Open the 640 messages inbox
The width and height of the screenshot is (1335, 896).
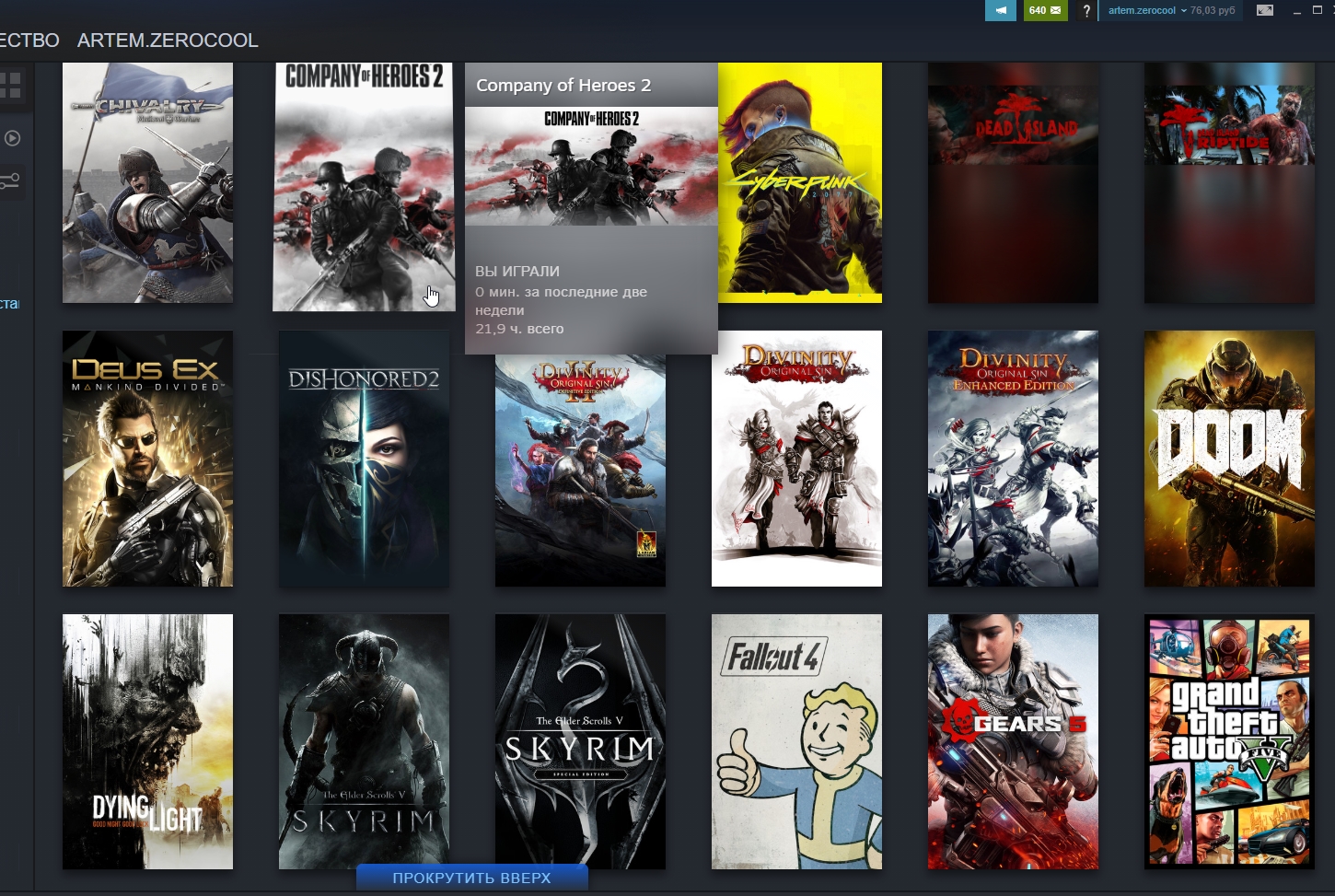point(1045,10)
